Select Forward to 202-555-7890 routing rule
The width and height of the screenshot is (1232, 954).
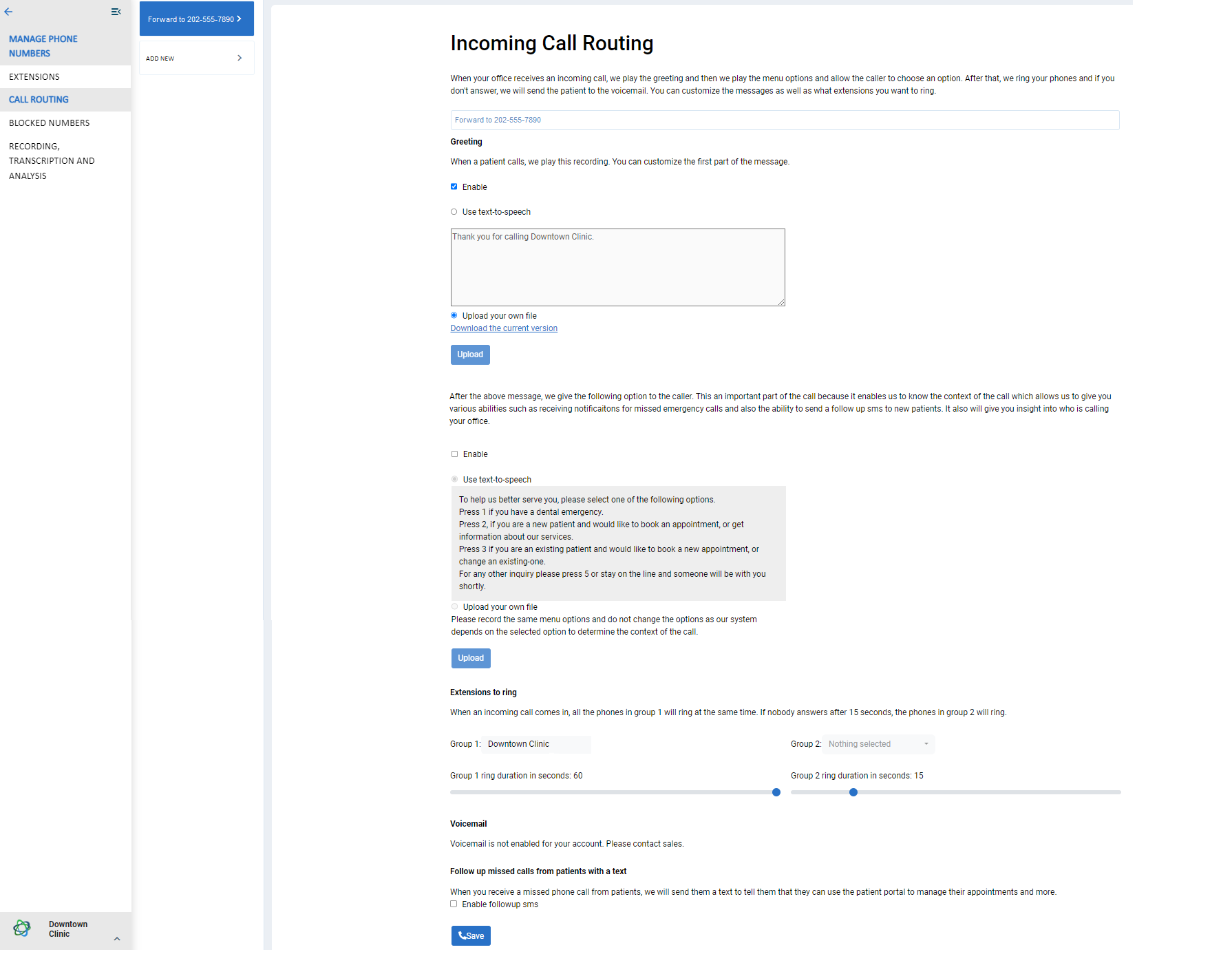196,19
